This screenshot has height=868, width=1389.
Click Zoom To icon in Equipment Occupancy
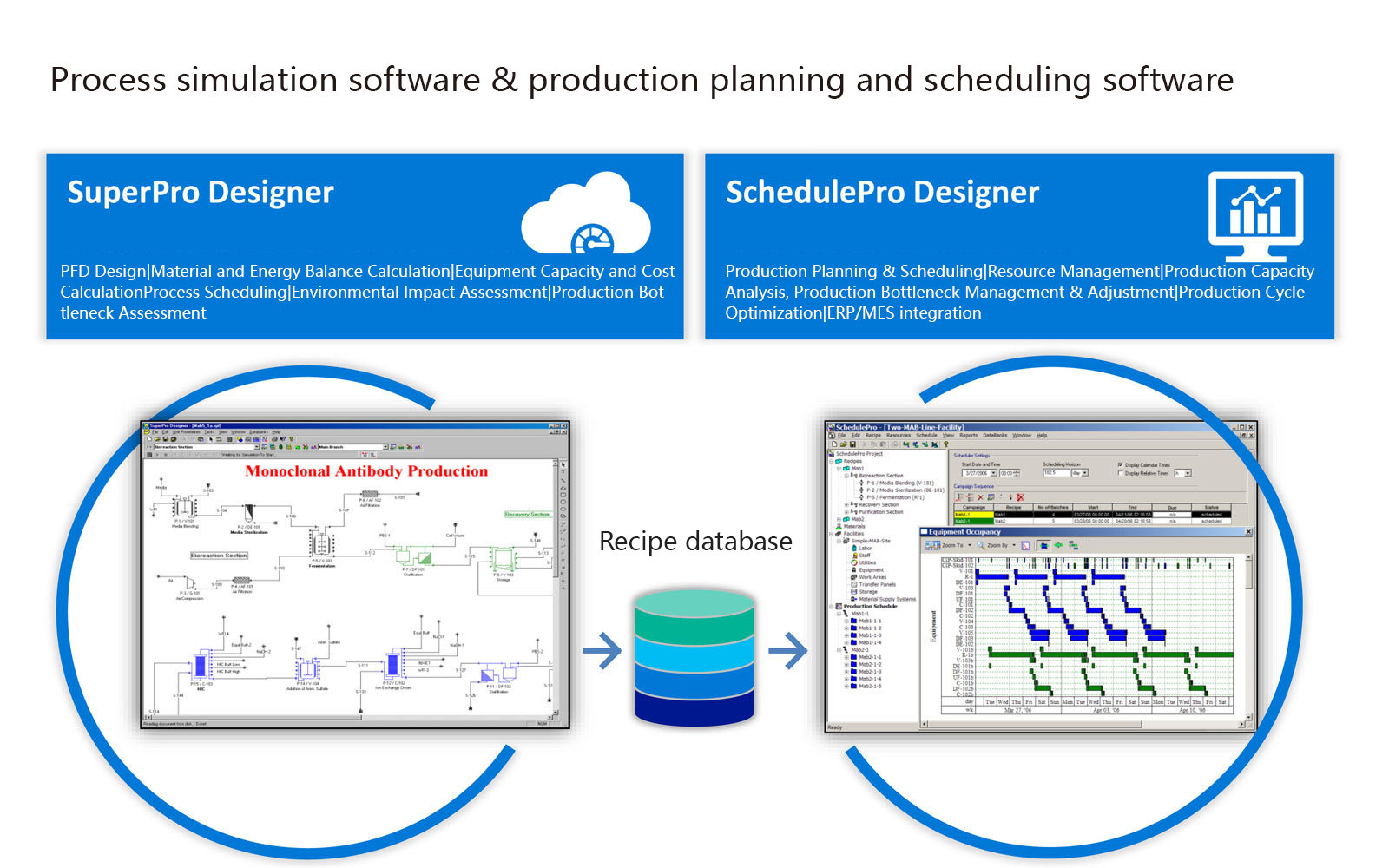(x=932, y=545)
